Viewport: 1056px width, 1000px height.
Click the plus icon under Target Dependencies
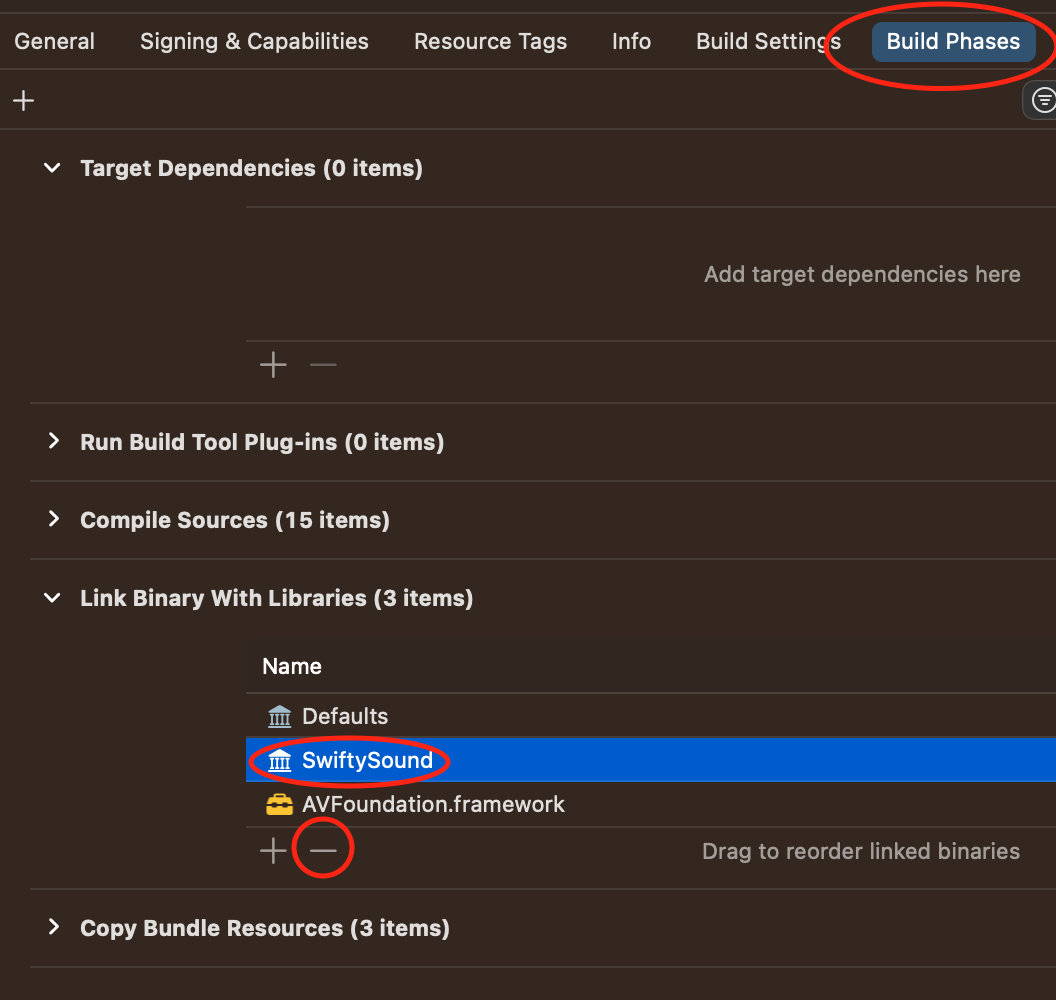point(272,364)
